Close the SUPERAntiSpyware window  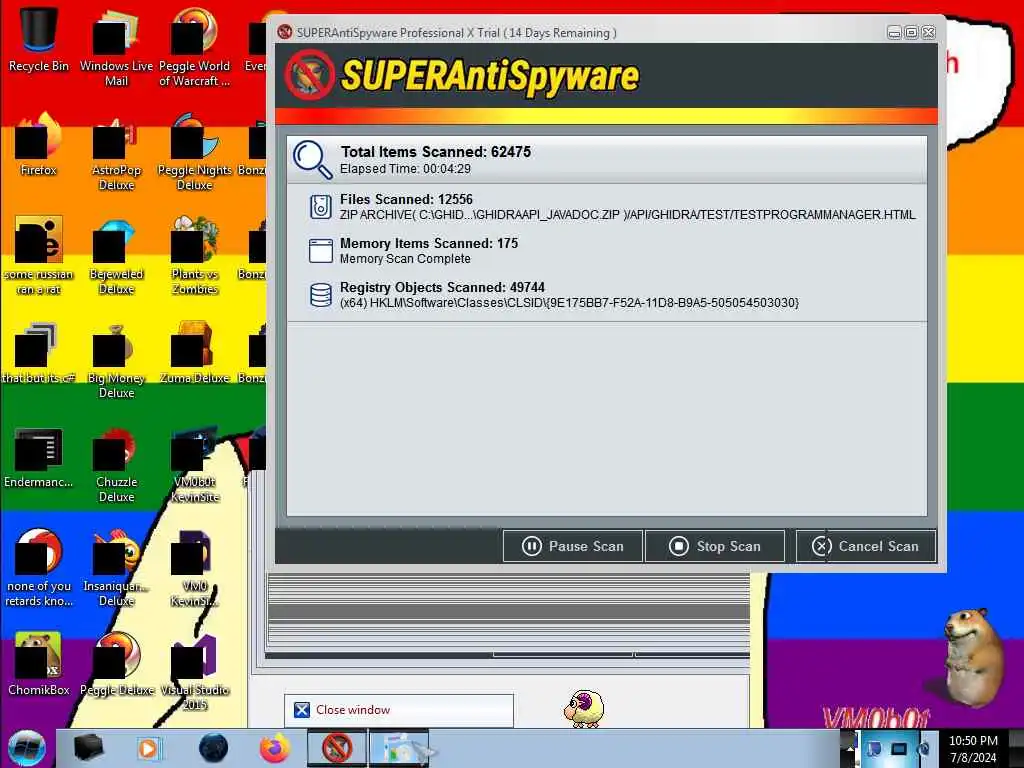(x=929, y=32)
